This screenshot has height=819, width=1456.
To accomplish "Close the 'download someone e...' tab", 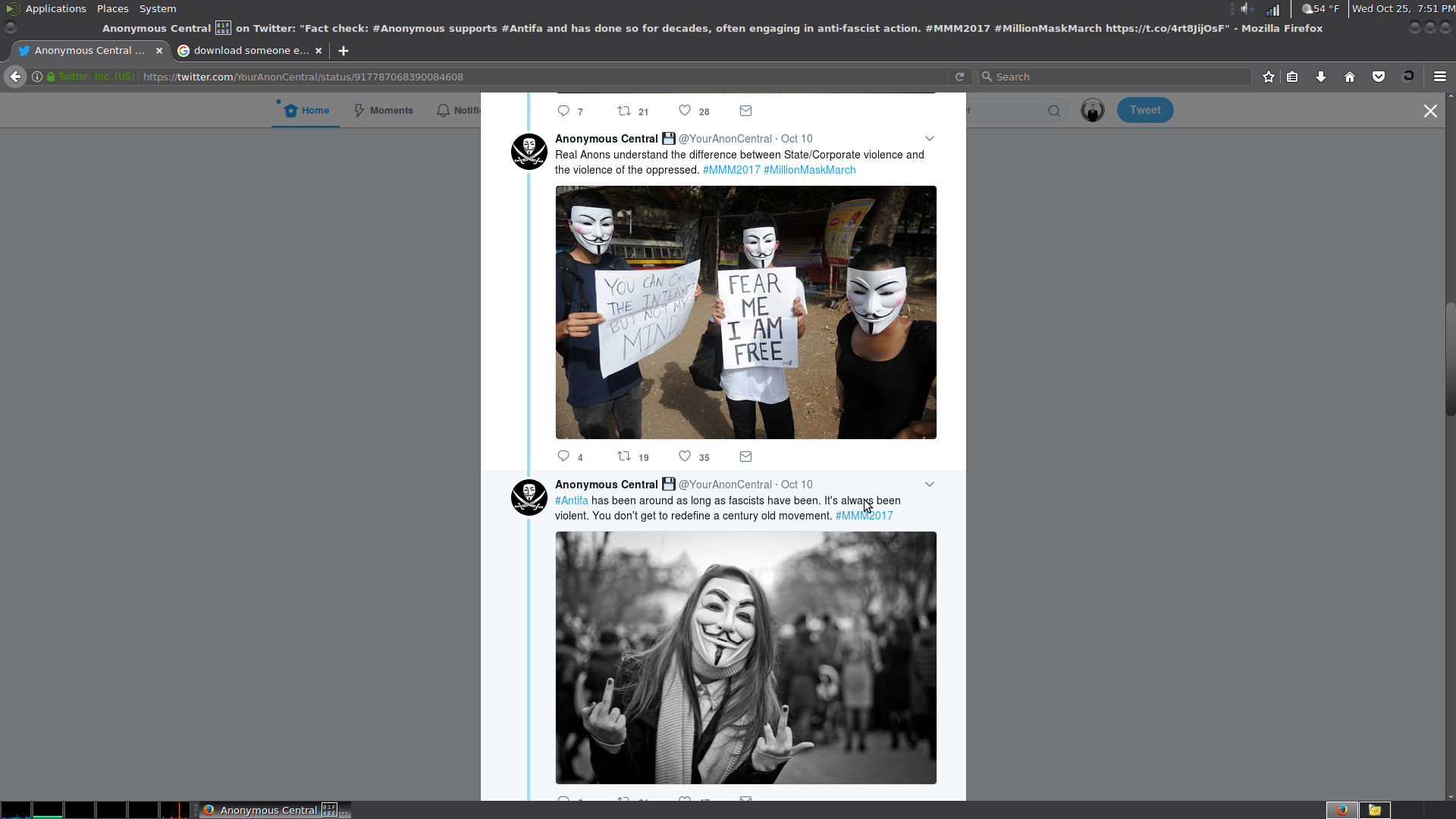I will click(x=318, y=51).
